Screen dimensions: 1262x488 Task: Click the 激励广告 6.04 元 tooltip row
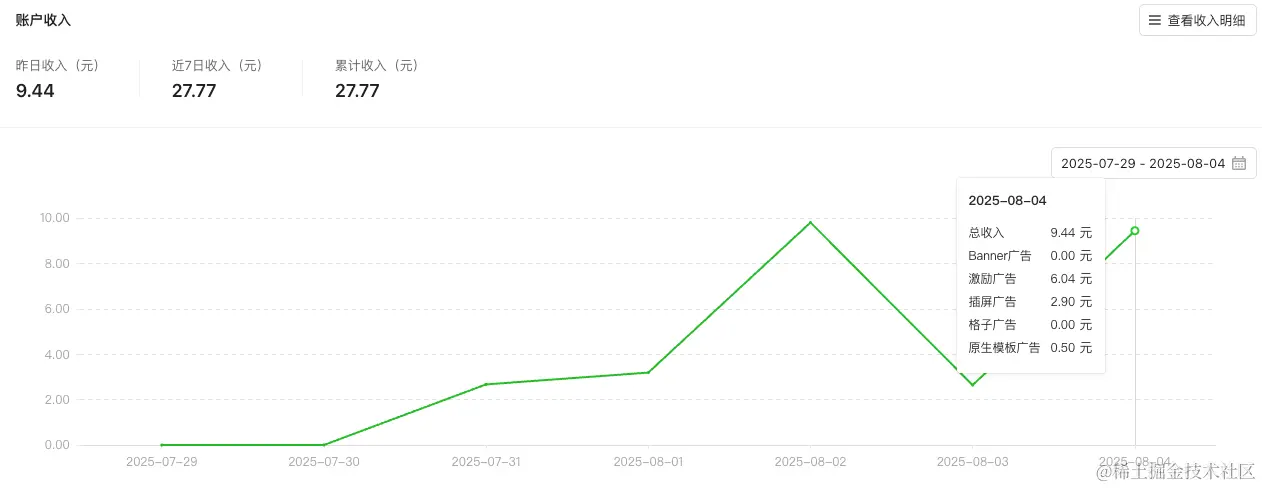coord(1030,278)
